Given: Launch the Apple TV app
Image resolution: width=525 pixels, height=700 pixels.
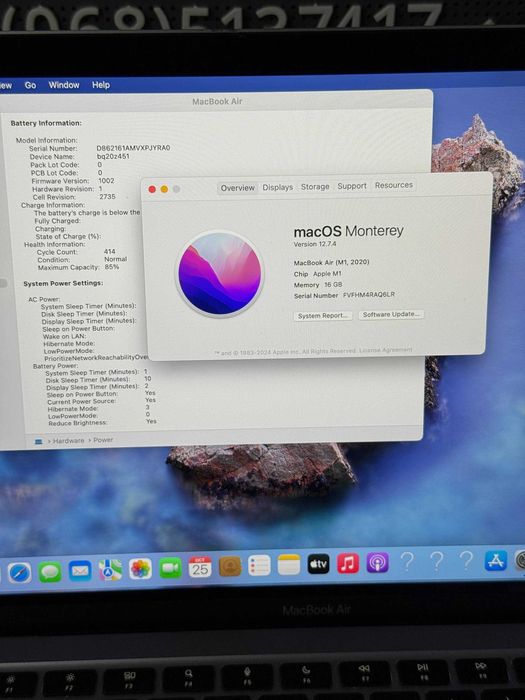Looking at the screenshot, I should click(x=319, y=564).
